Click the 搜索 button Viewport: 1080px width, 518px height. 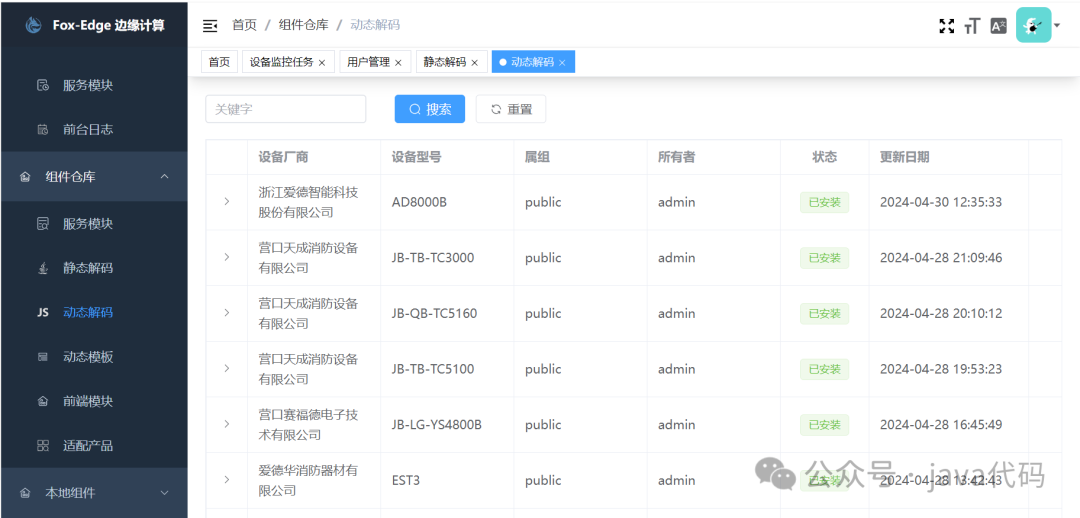(x=430, y=109)
